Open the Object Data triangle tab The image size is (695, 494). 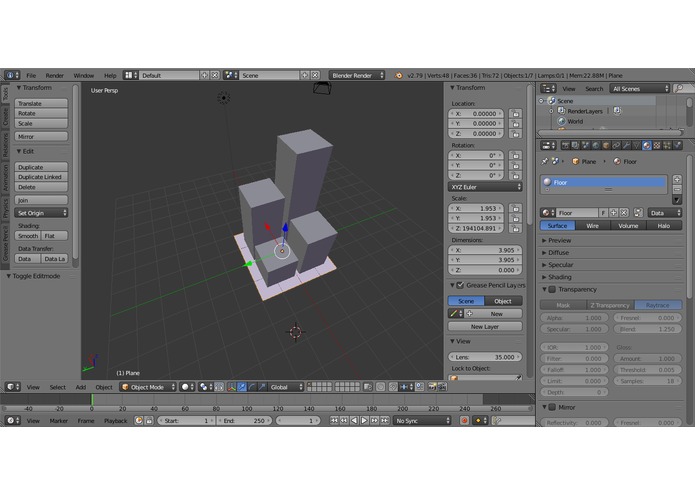636,145
